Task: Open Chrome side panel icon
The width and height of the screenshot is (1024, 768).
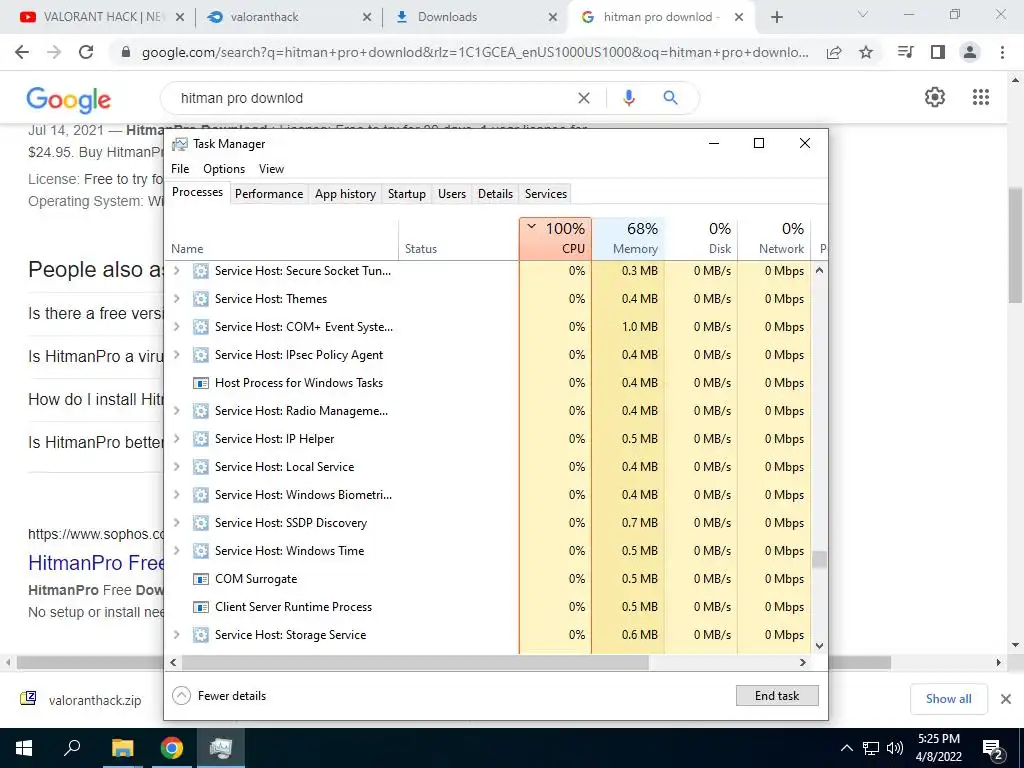Action: click(938, 52)
